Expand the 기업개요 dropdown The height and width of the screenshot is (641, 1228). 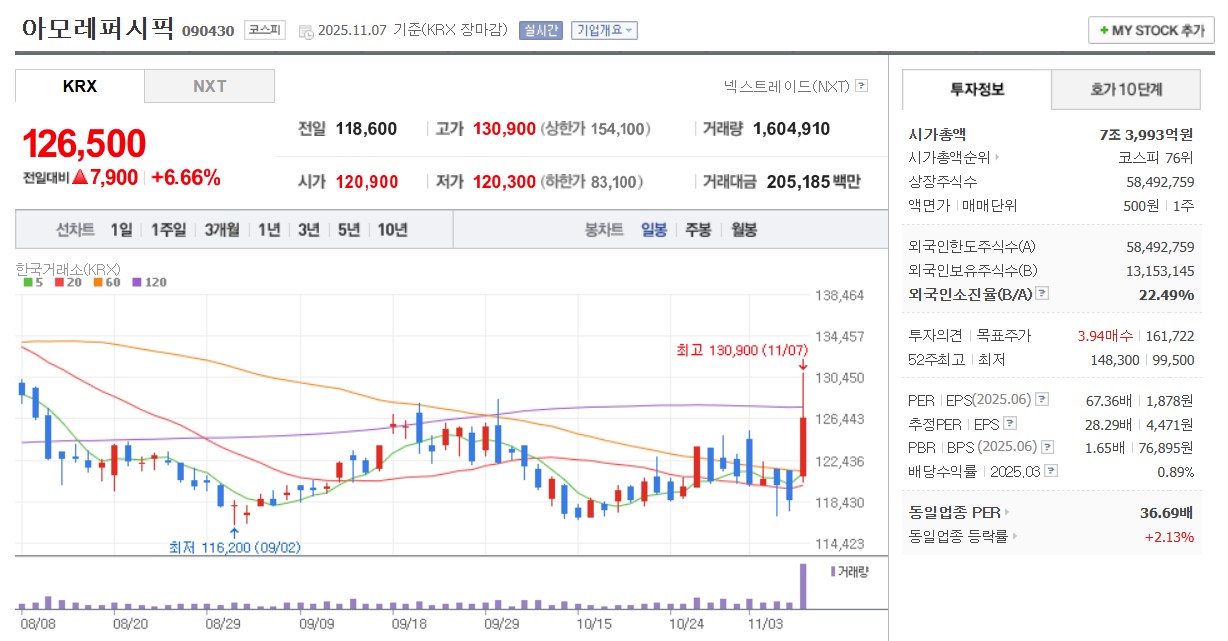[x=604, y=28]
